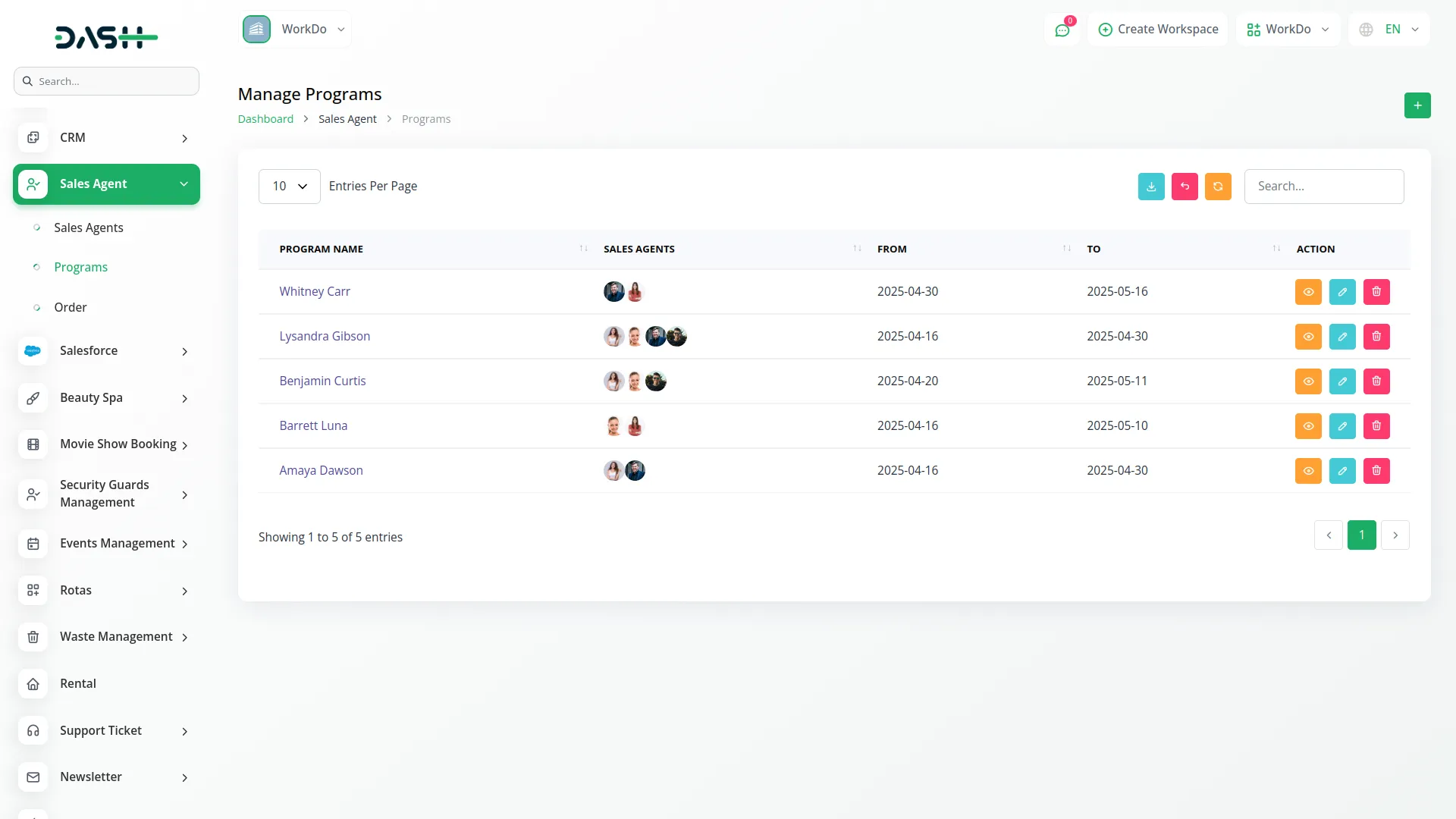This screenshot has width=1456, height=819.
Task: Delete the Whitney Carr program
Action: (1376, 292)
